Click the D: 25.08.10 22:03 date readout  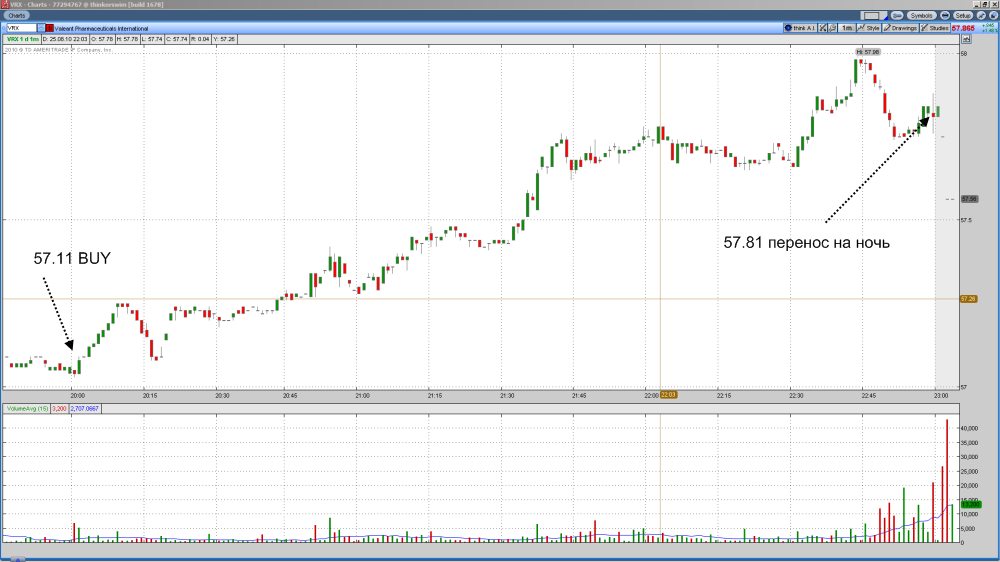(x=64, y=39)
